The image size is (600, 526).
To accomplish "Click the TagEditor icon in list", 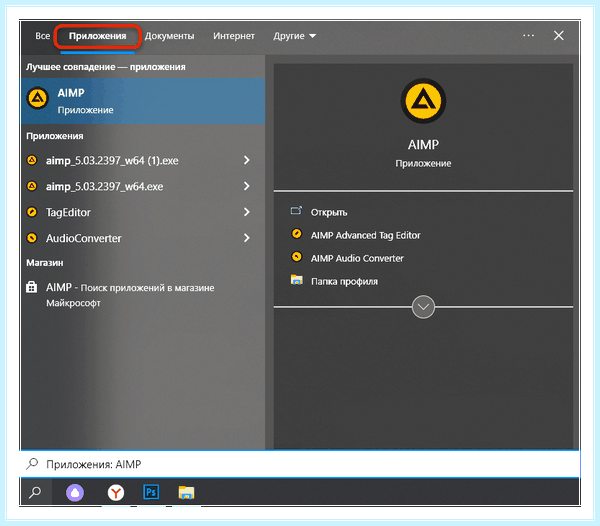I will 32,212.
